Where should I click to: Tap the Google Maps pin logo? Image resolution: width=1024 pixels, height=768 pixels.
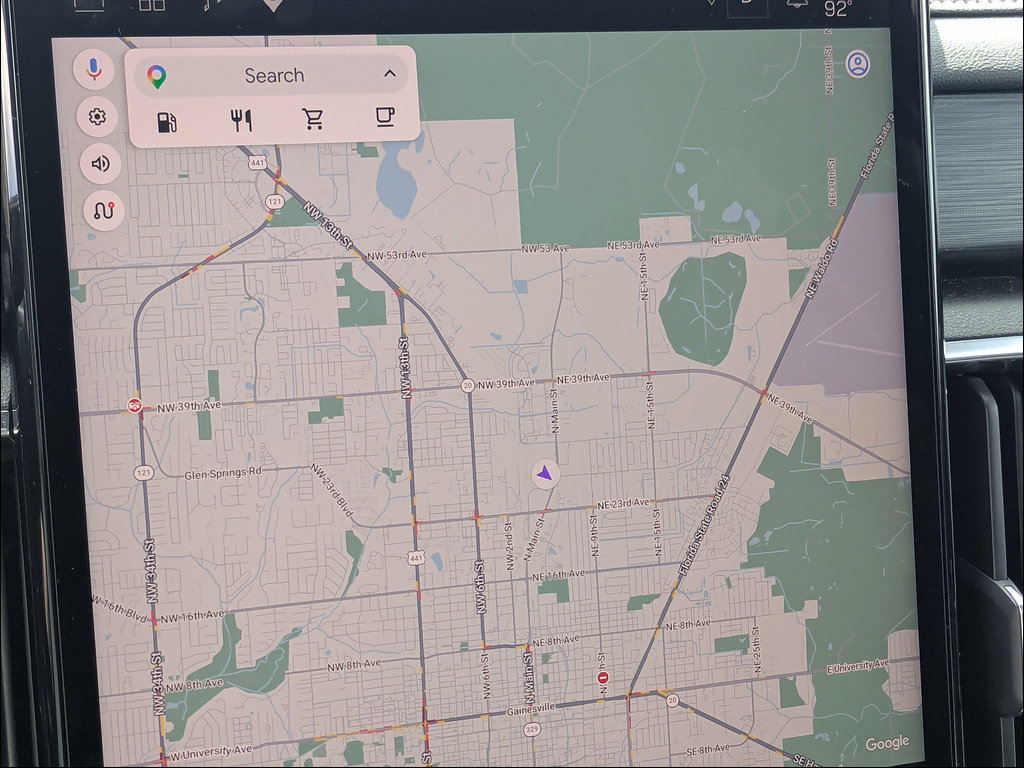coord(156,76)
